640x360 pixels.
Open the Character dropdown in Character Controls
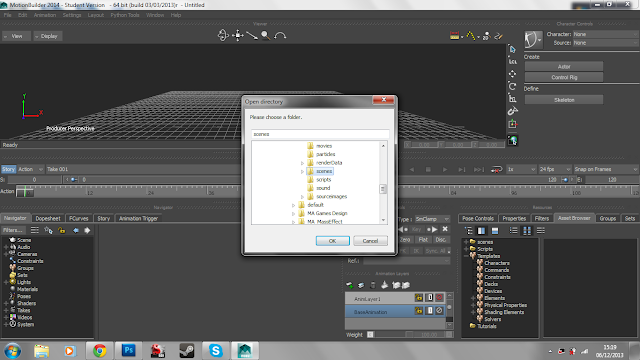[605, 34]
